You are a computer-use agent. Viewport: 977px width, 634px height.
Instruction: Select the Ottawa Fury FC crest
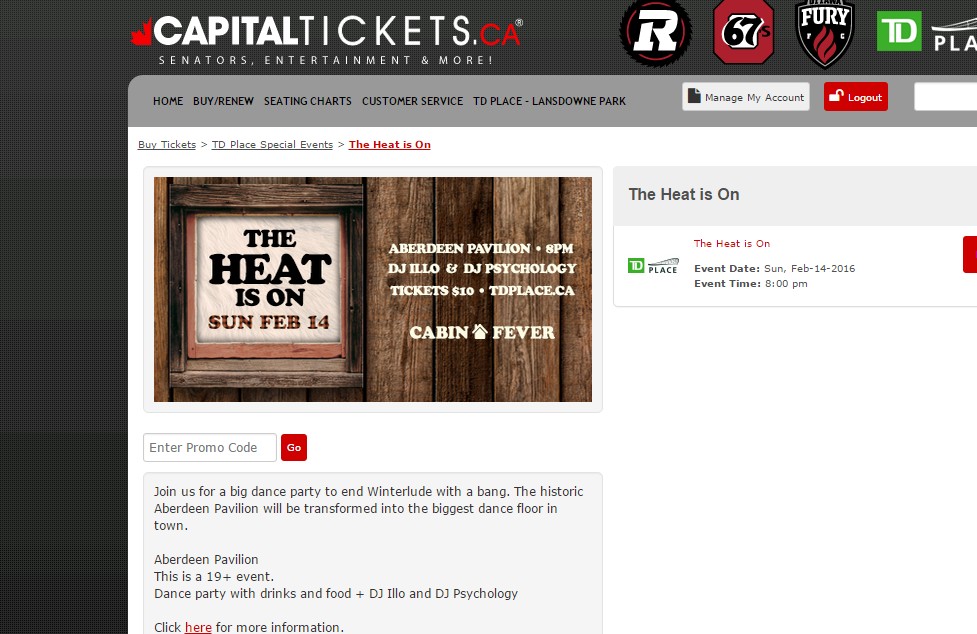tap(825, 33)
